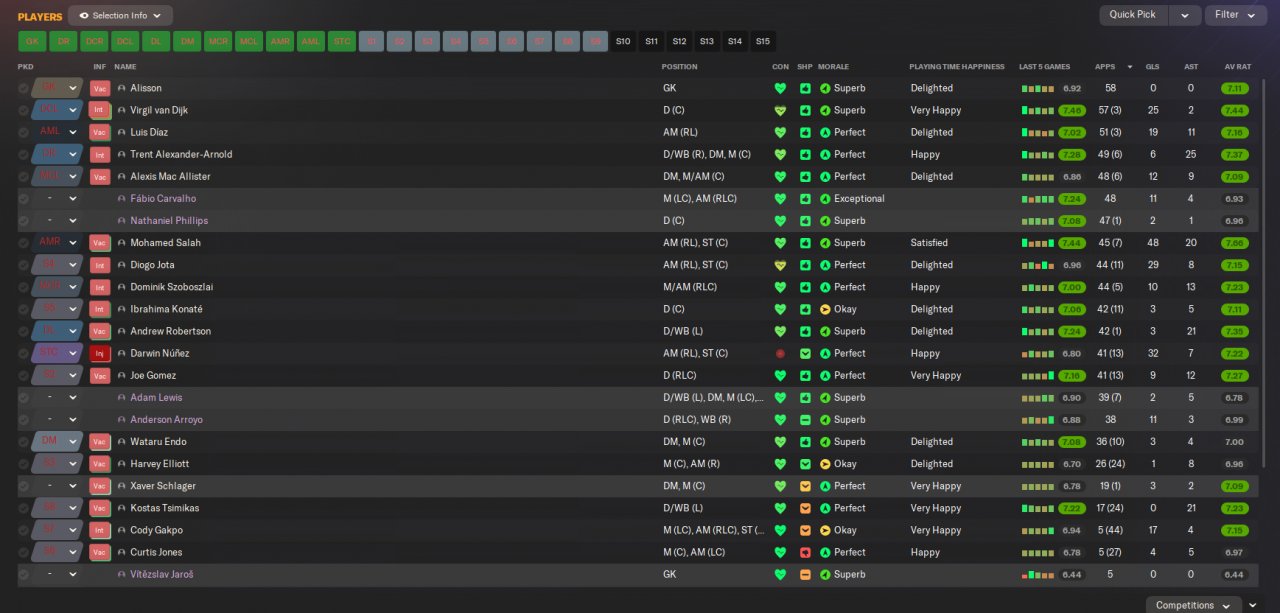Expand the Quick Pick arrow menu

1185,15
